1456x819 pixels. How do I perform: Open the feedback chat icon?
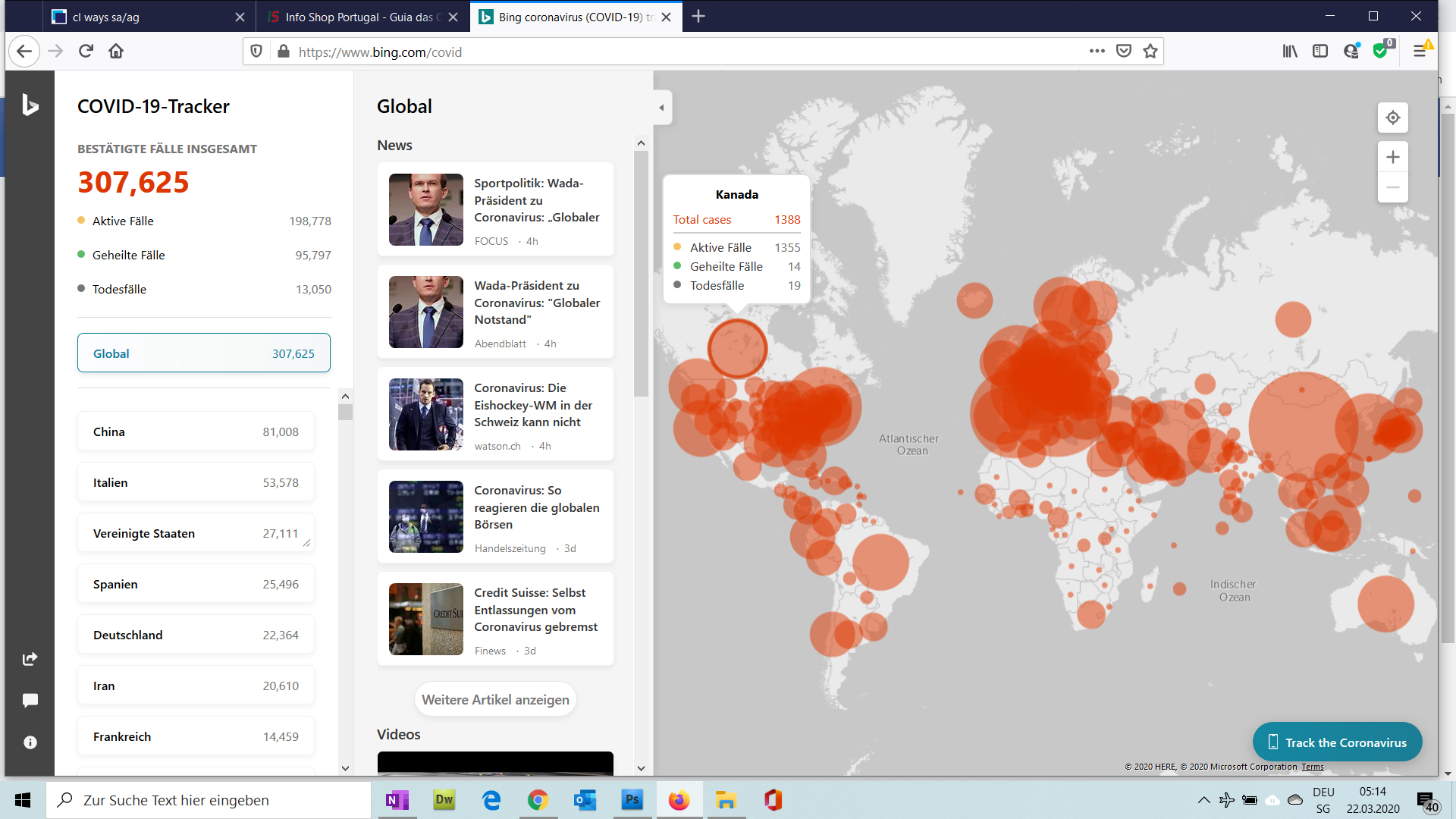[x=30, y=700]
